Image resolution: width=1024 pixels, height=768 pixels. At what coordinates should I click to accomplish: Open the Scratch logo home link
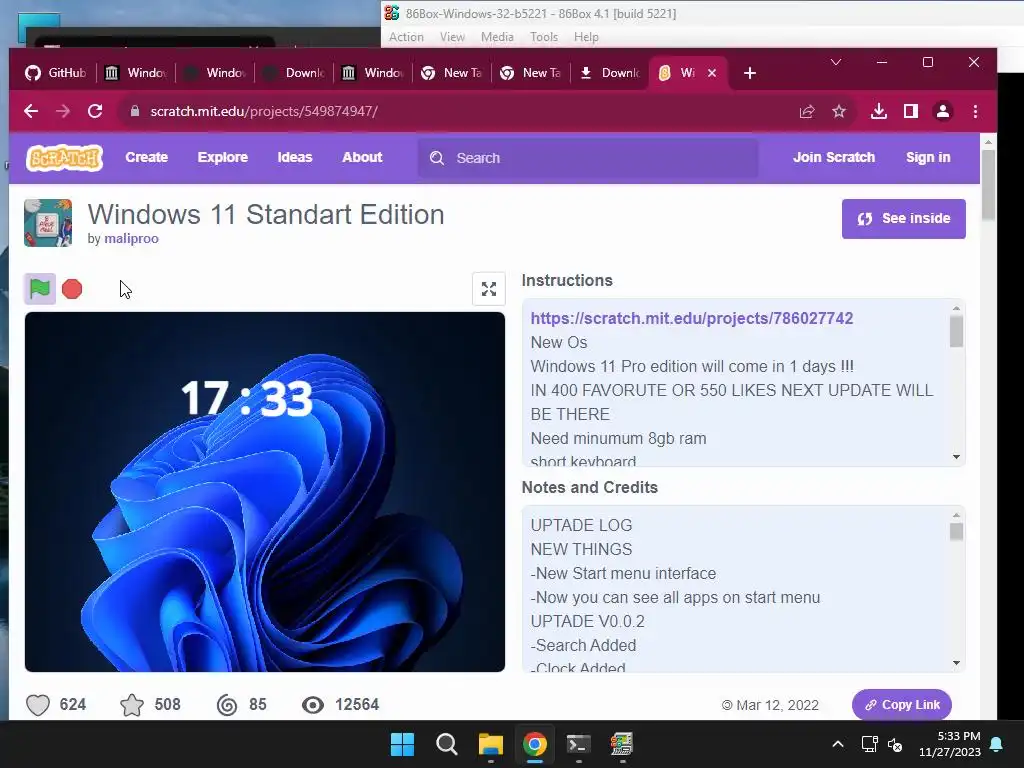64,157
